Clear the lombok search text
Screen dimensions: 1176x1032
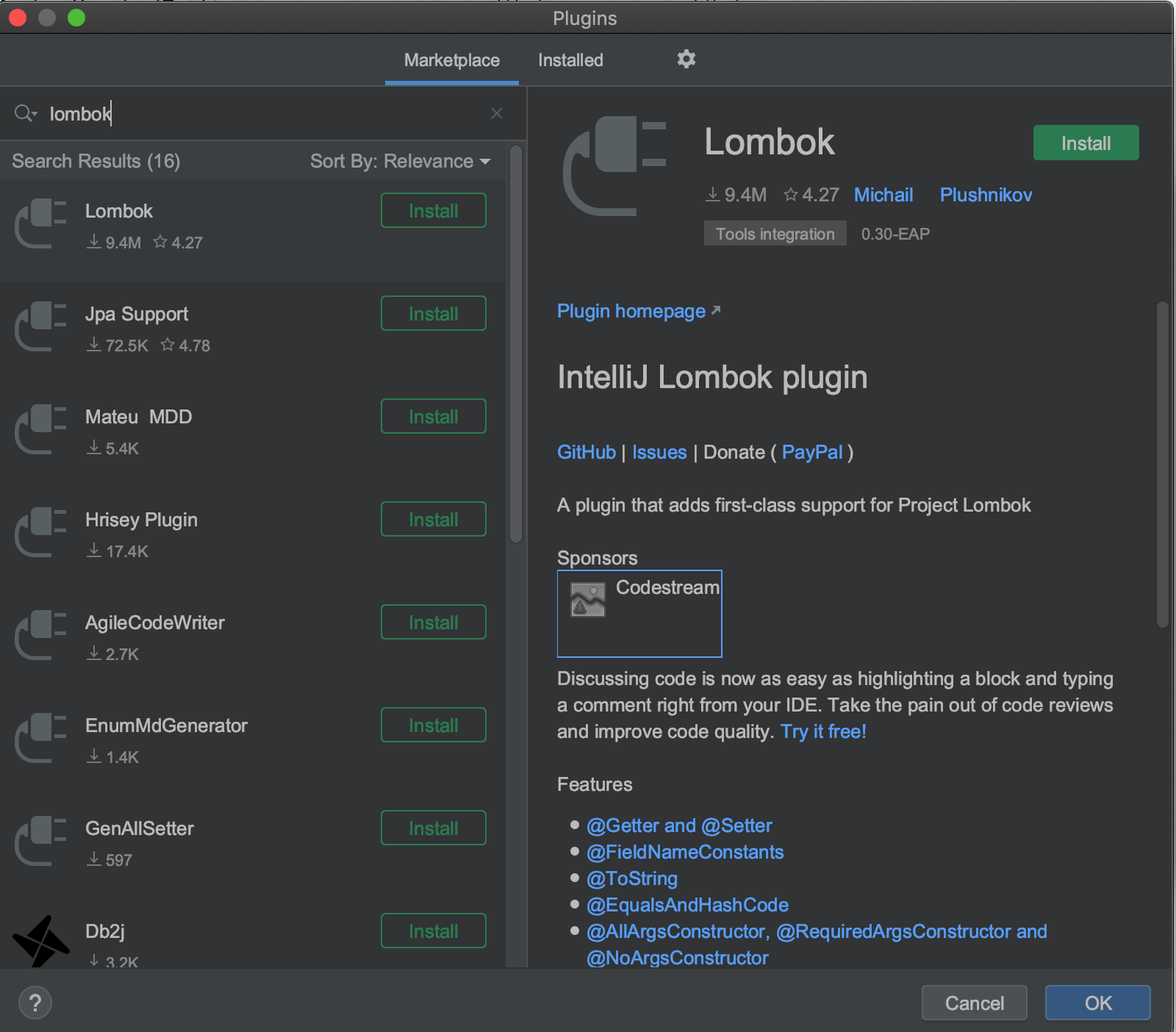[x=497, y=113]
